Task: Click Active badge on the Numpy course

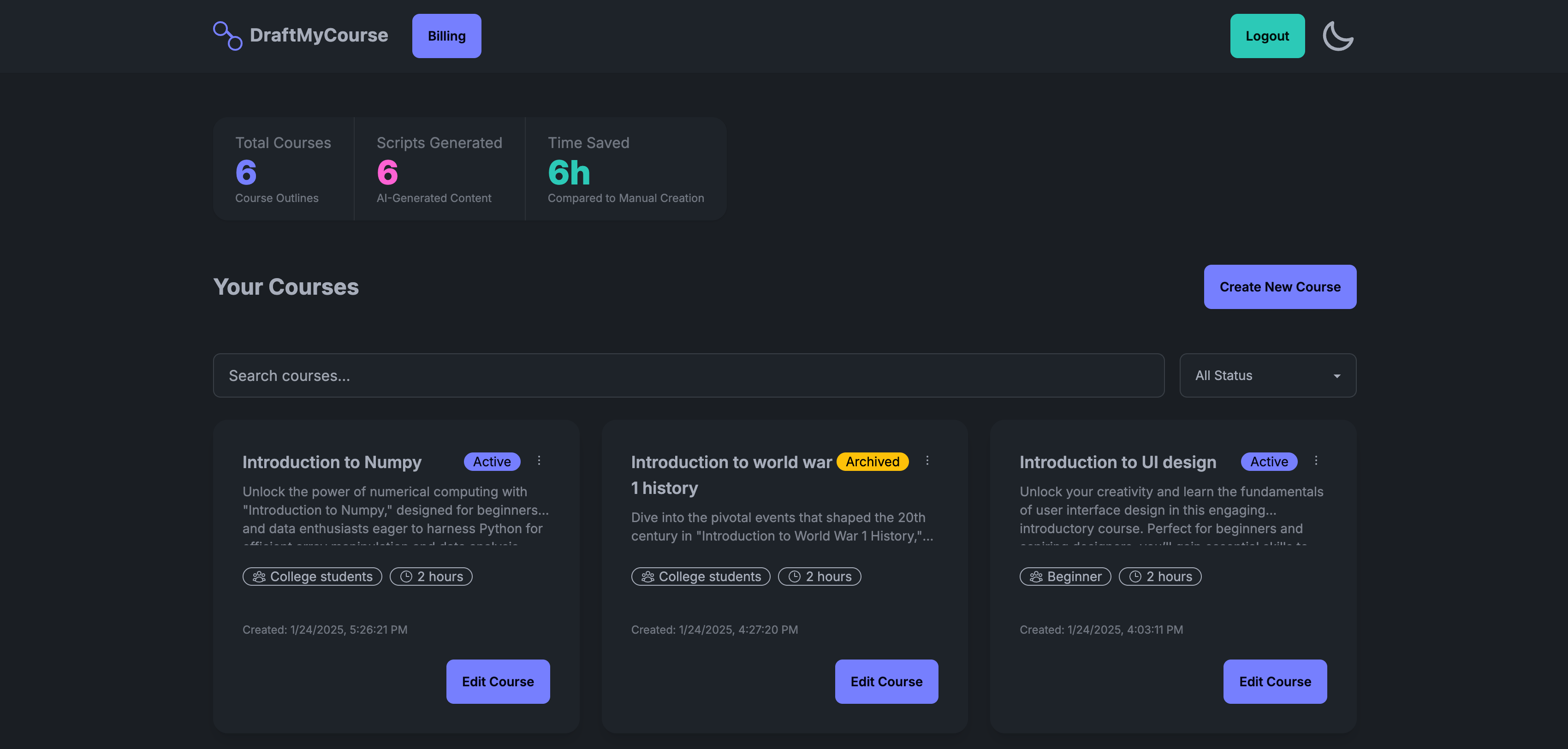Action: [491, 462]
